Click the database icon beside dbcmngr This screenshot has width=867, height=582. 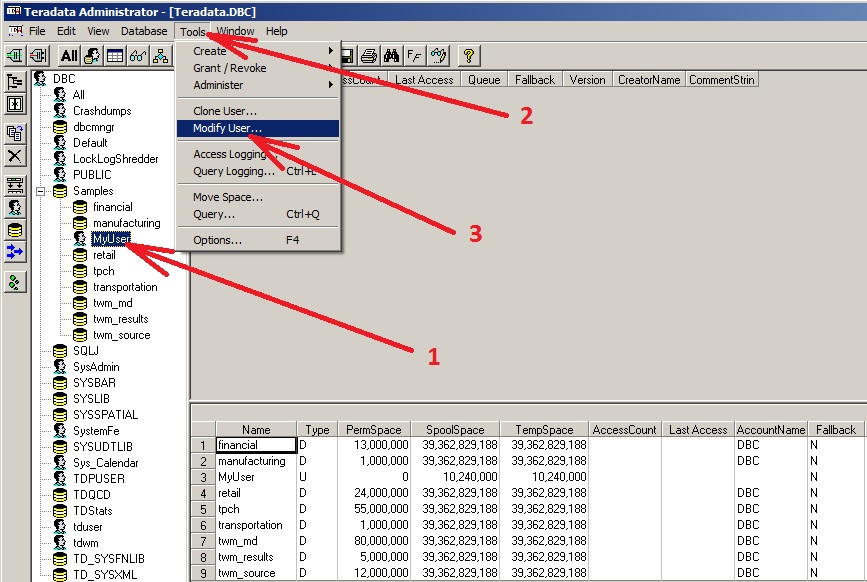[x=60, y=127]
